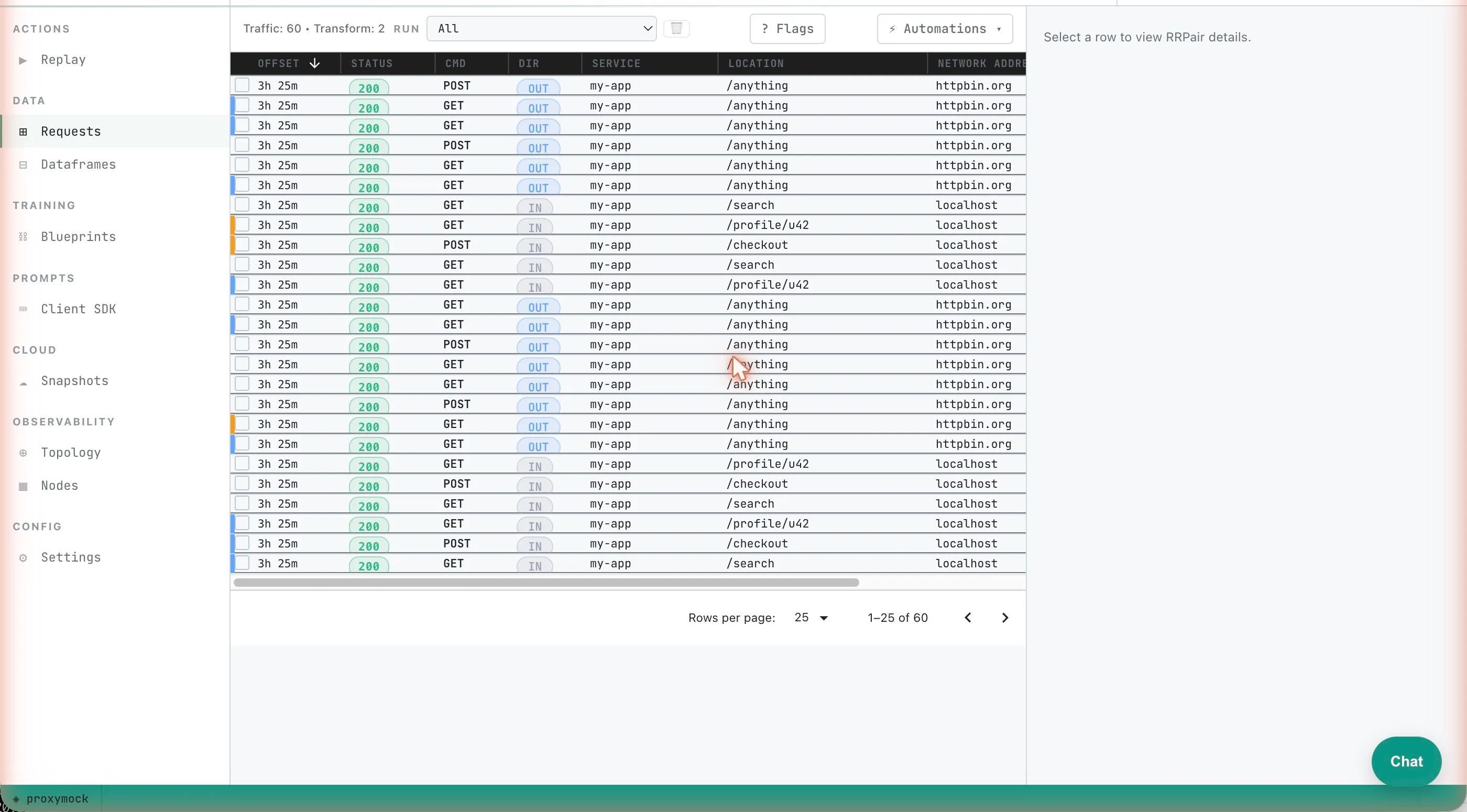Change rows per page value

811,617
